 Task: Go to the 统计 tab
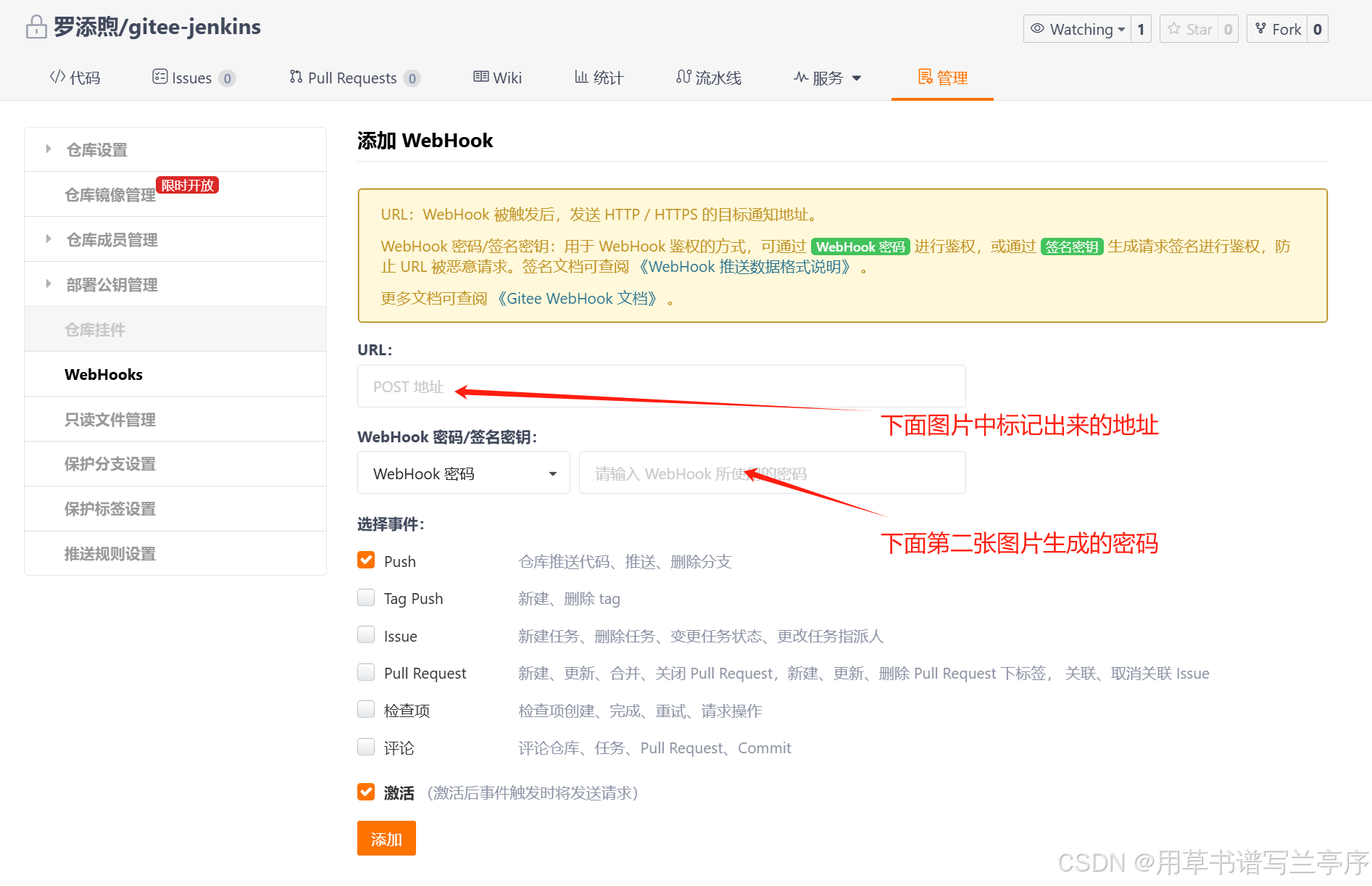coord(599,78)
